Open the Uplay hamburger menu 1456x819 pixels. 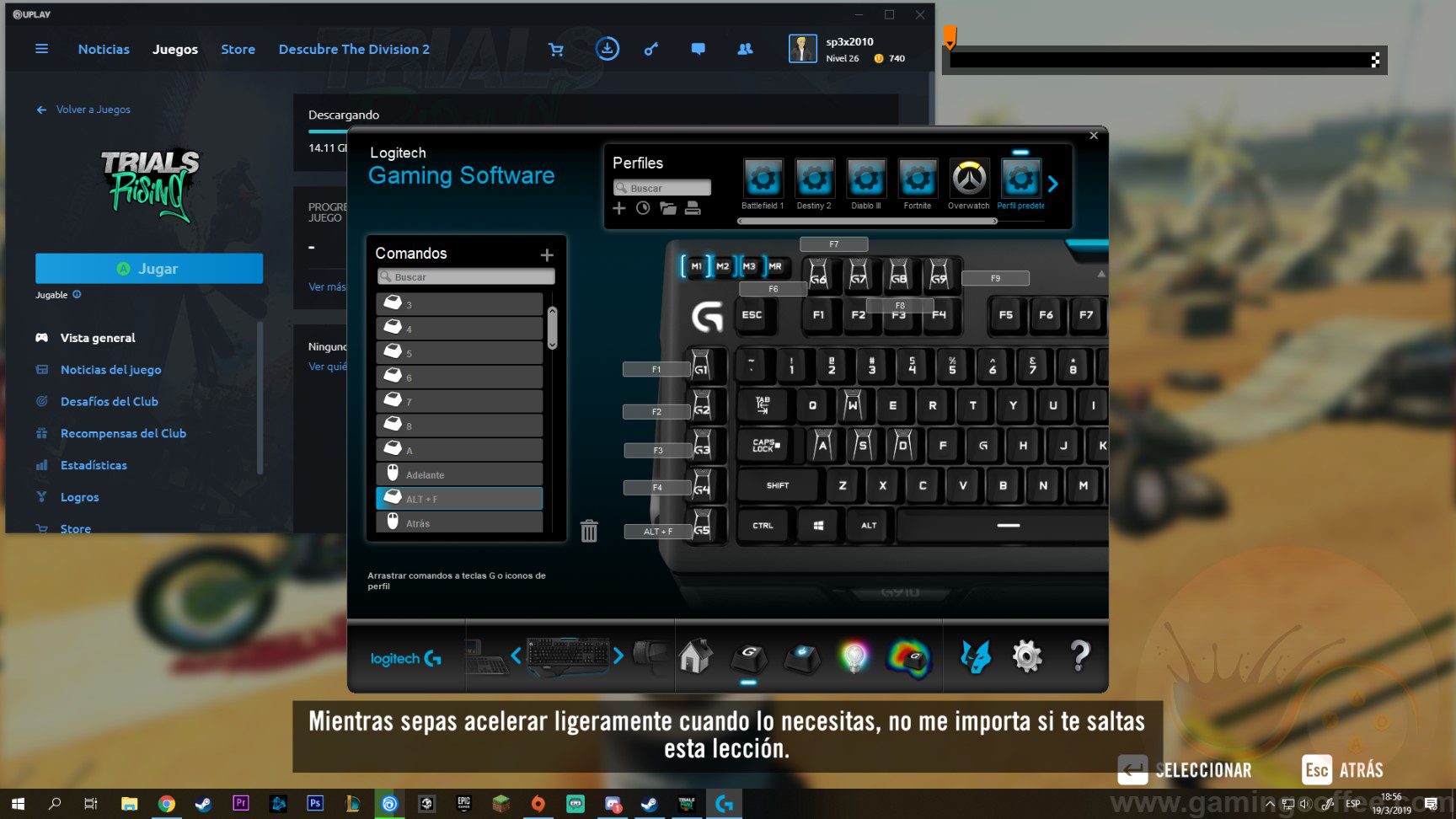(x=41, y=49)
